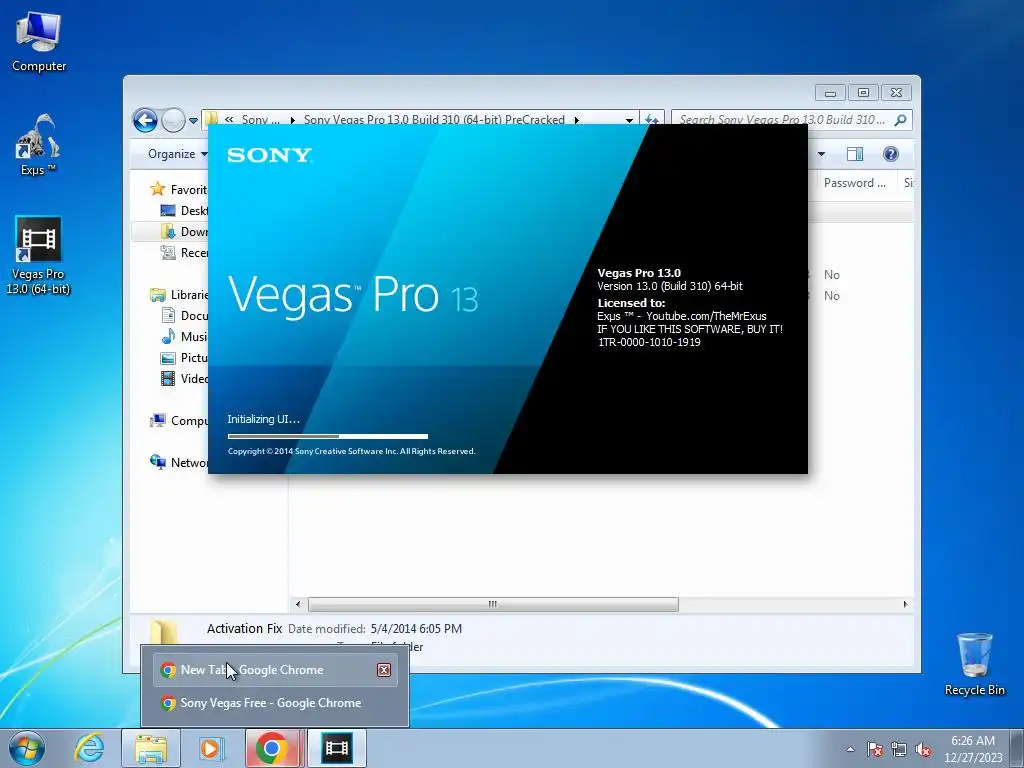Select the Exus desktop shortcut

pyautogui.click(x=38, y=145)
